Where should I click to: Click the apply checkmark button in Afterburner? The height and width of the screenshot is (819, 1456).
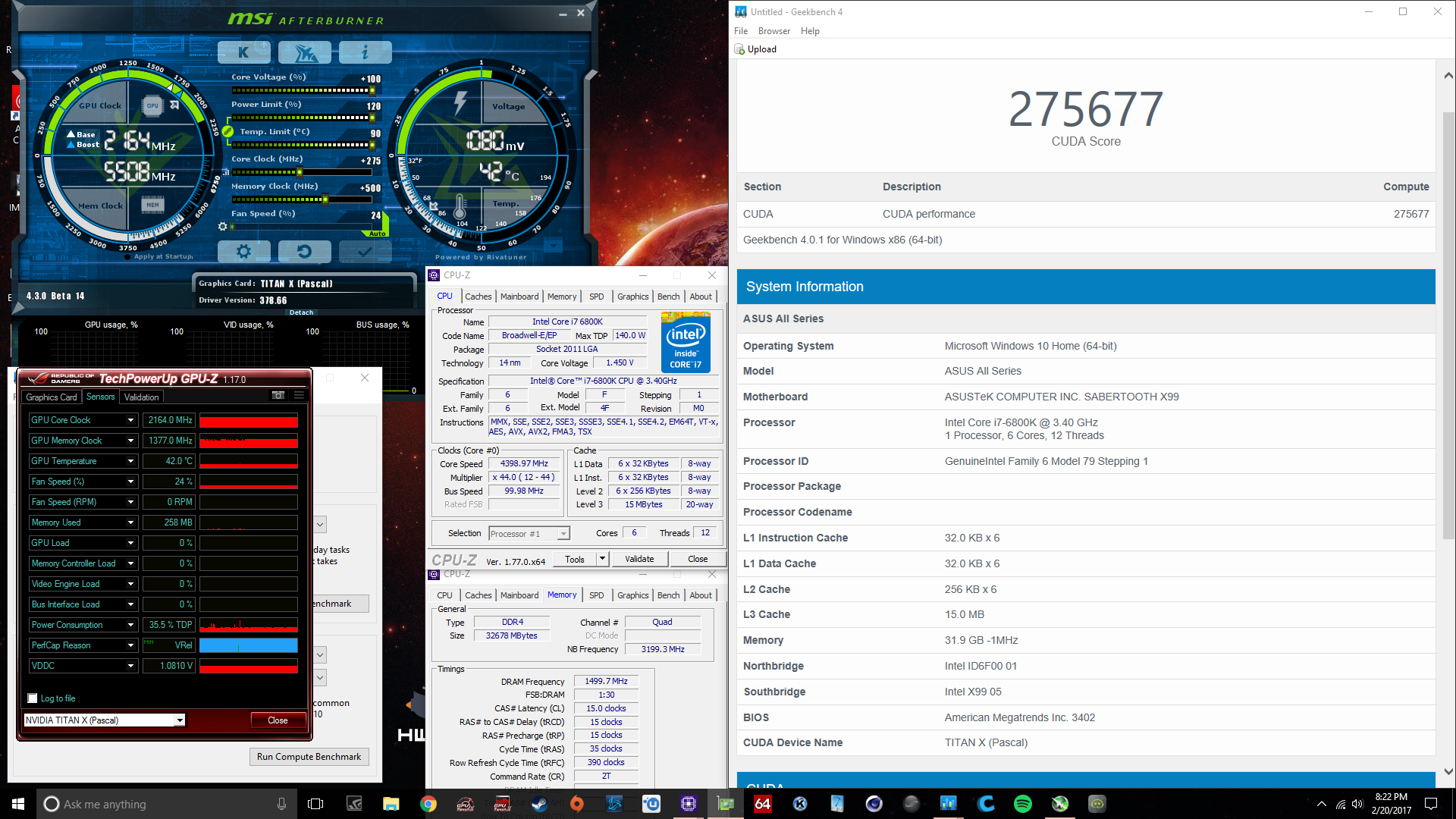coord(365,251)
